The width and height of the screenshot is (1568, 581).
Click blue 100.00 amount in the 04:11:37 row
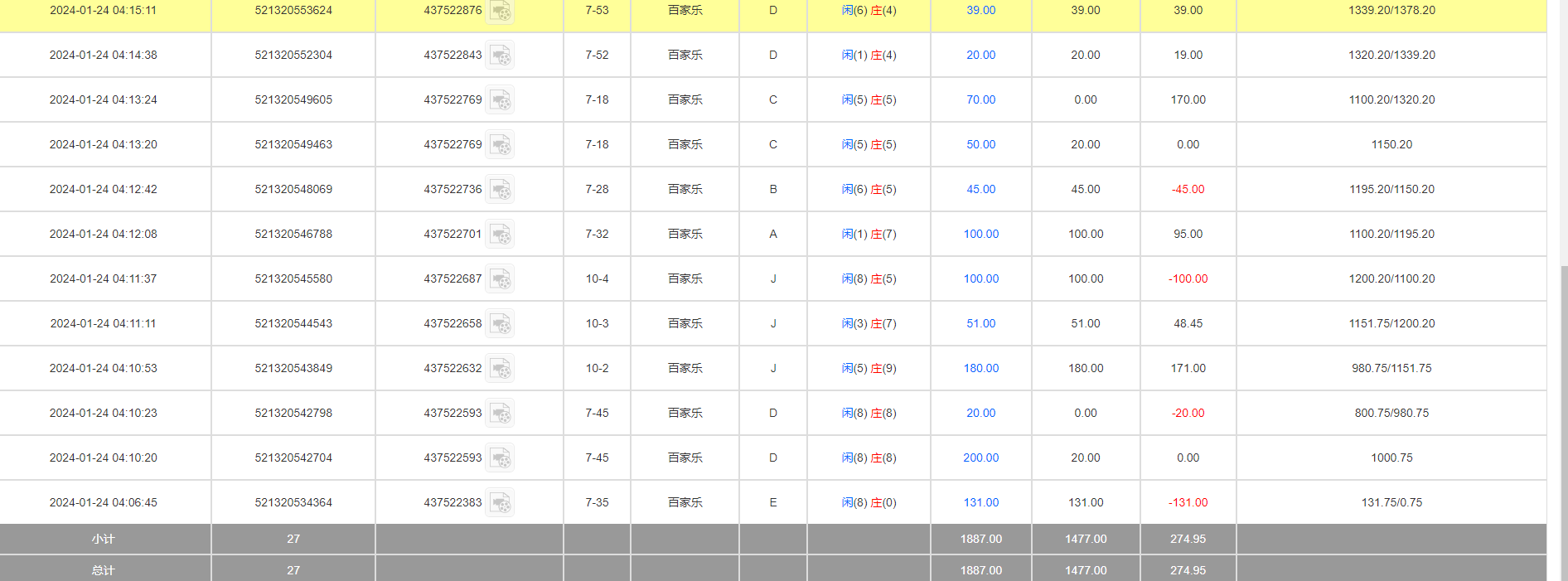980,278
